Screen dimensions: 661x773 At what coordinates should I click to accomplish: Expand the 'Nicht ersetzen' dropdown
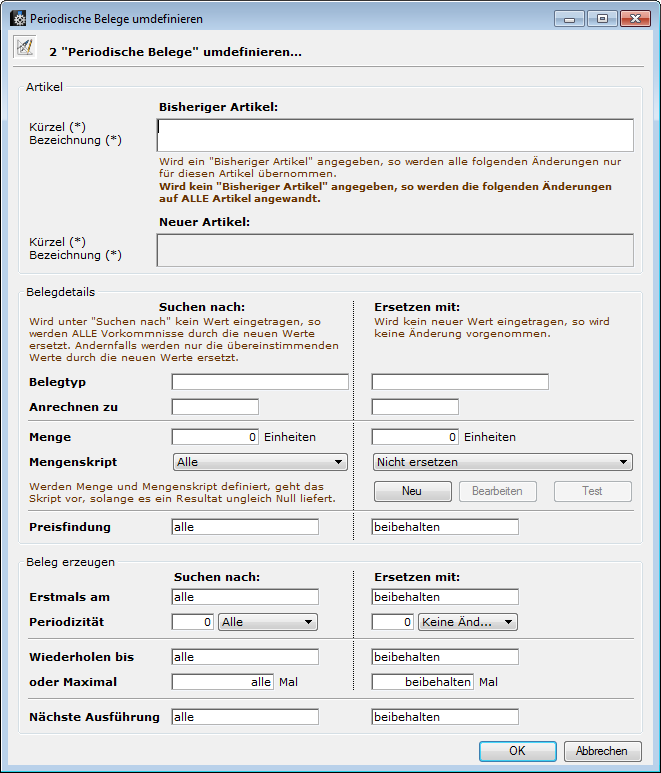[502, 462]
